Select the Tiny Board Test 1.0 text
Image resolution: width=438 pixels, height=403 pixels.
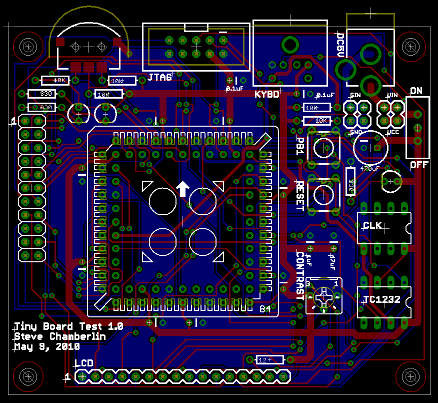point(69,326)
